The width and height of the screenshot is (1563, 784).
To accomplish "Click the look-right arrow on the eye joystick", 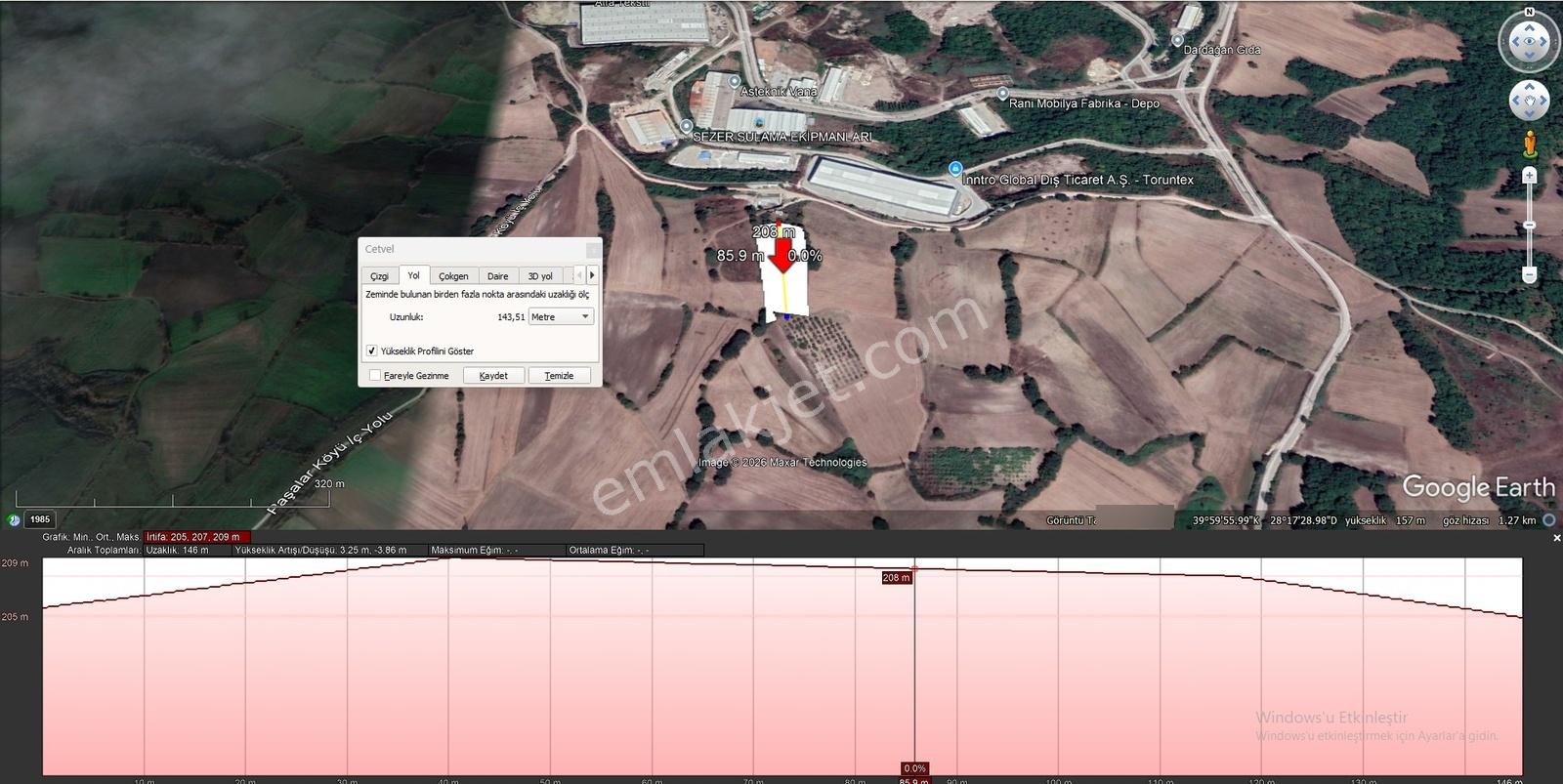I will [x=1543, y=42].
